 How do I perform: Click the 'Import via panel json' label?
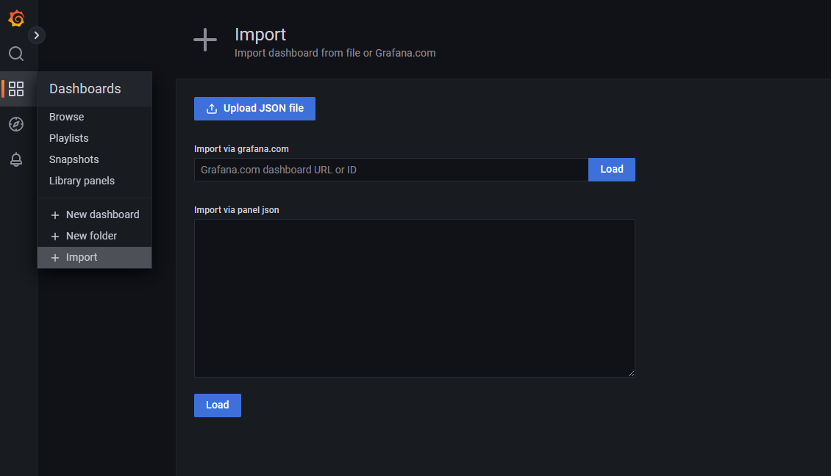237,210
